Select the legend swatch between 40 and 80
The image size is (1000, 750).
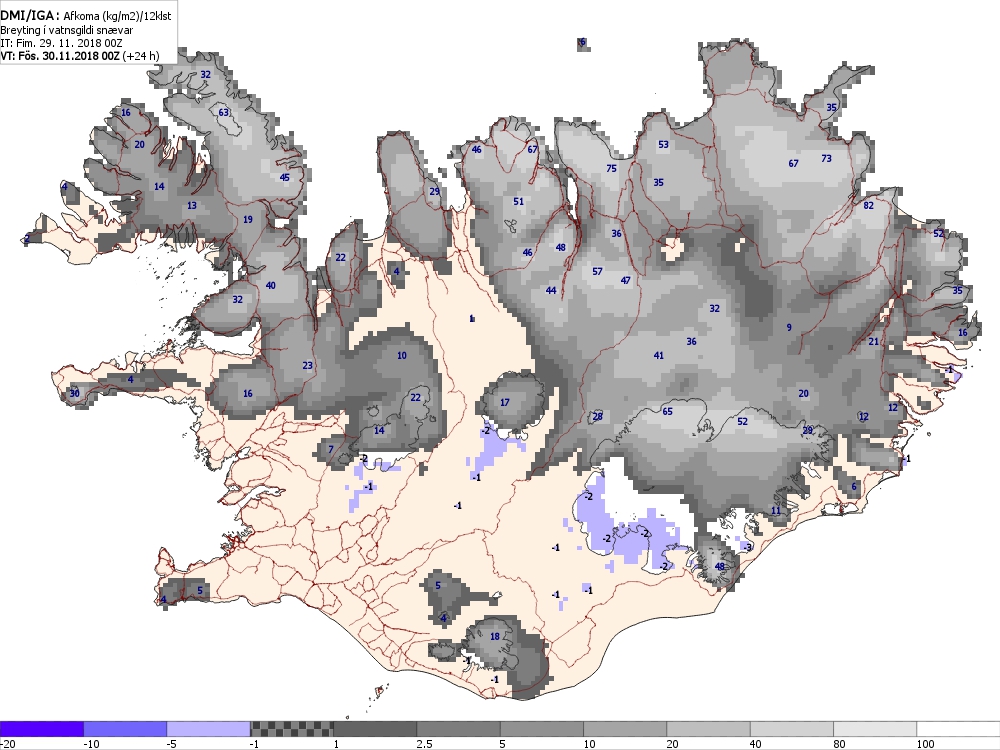[x=792, y=729]
